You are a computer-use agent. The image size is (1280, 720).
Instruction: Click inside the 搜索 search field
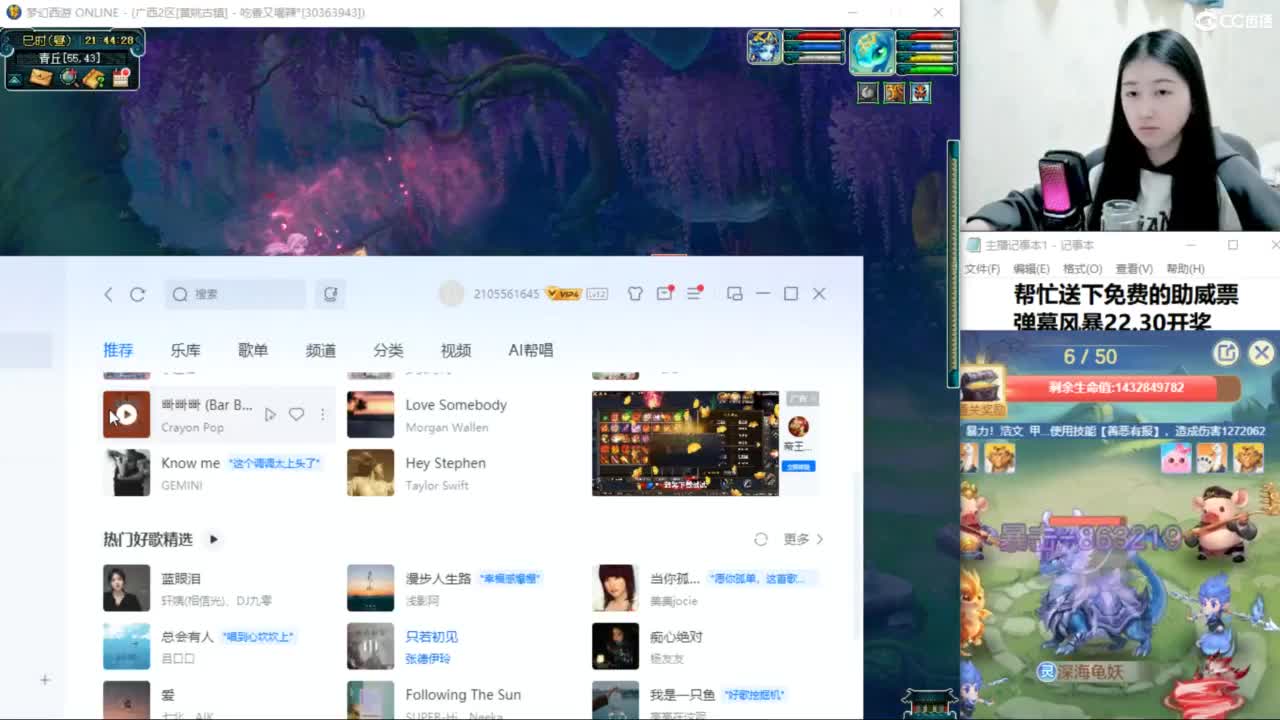point(235,294)
